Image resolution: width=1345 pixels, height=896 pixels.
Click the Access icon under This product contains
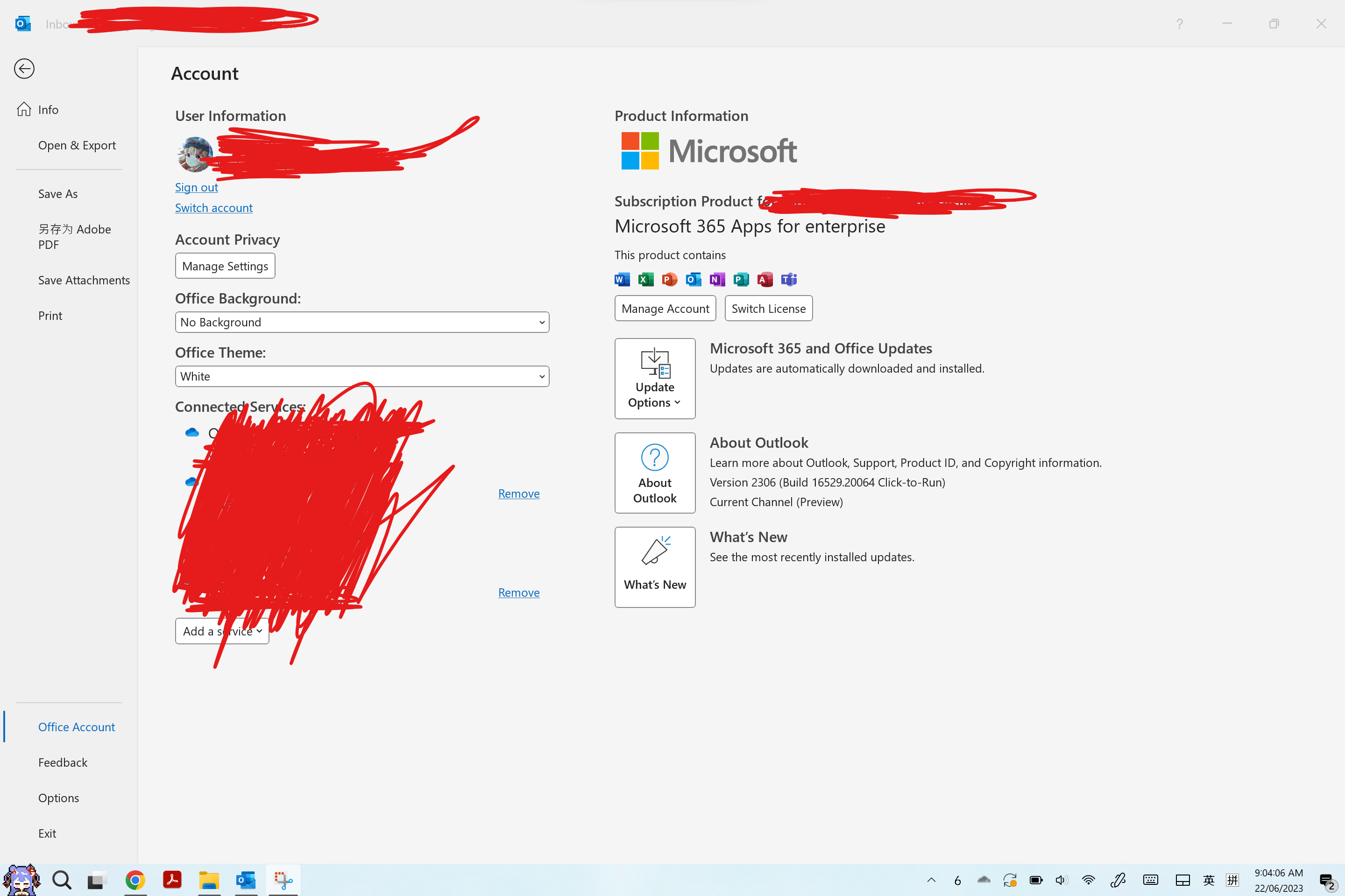click(765, 279)
